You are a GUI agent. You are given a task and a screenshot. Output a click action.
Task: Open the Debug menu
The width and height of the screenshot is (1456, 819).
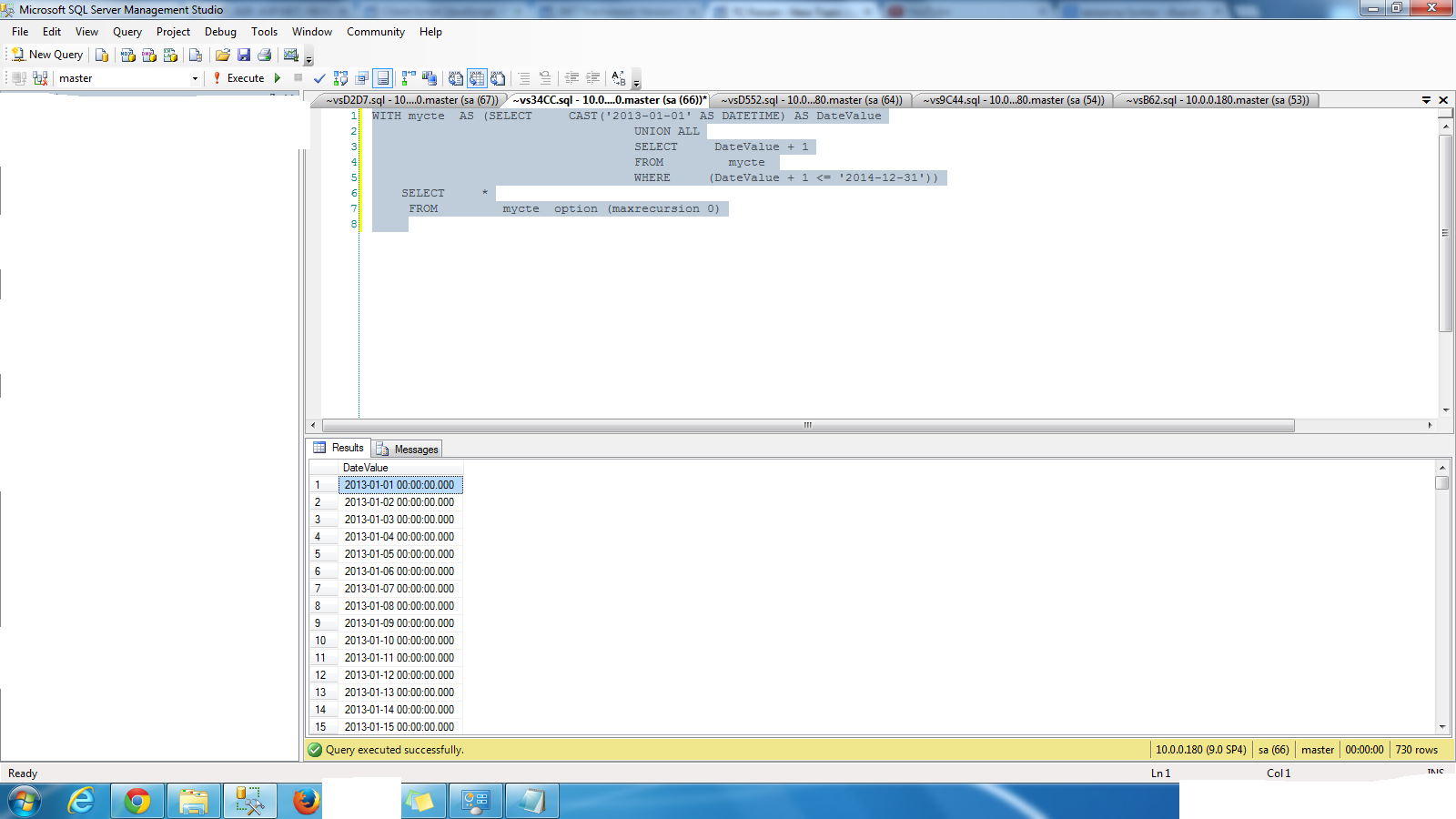point(220,32)
